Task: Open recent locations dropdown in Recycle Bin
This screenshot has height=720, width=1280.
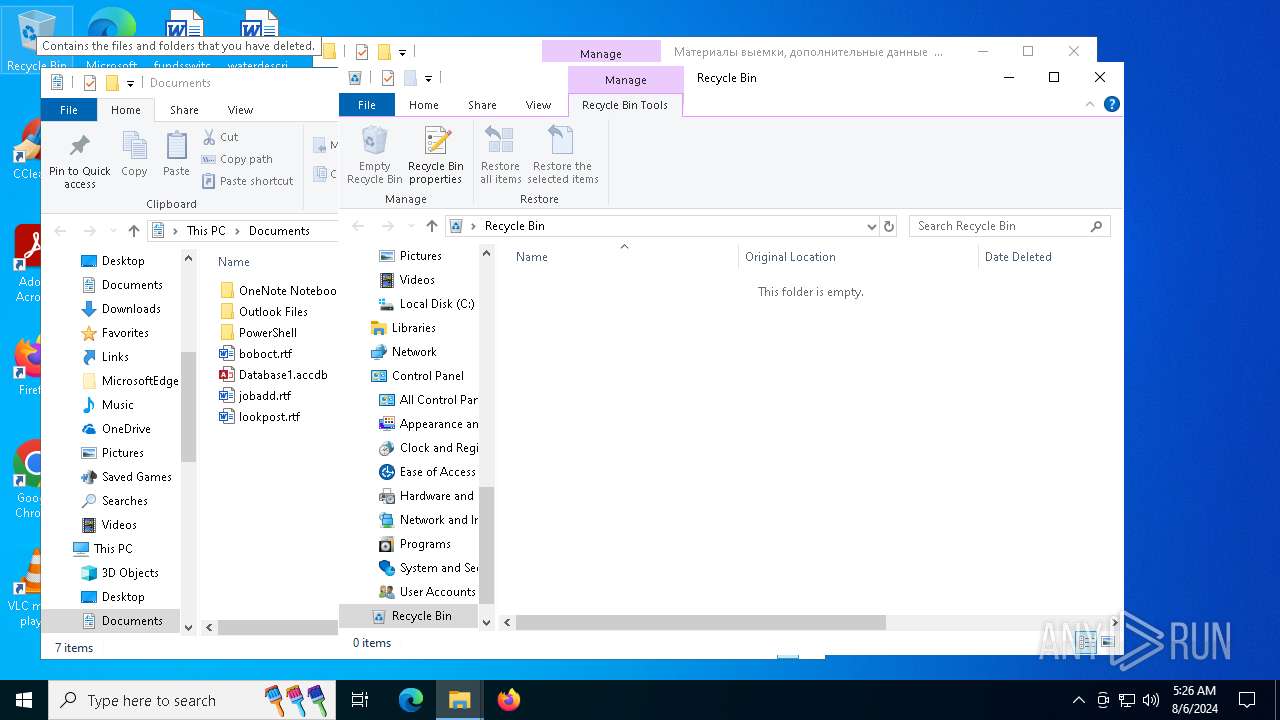Action: [411, 227]
